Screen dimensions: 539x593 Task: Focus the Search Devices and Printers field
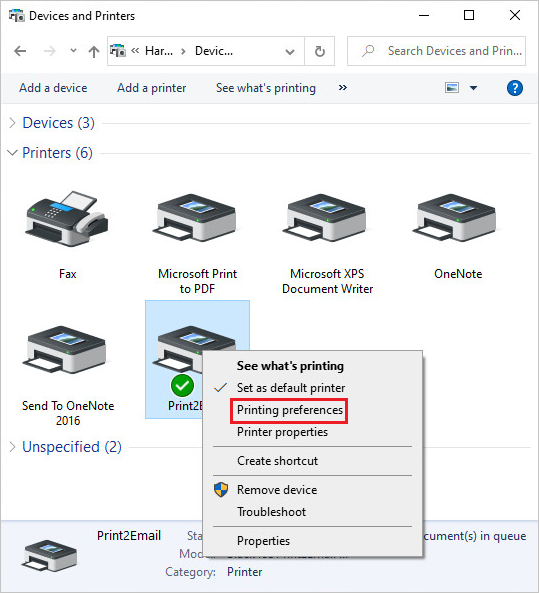(x=436, y=51)
